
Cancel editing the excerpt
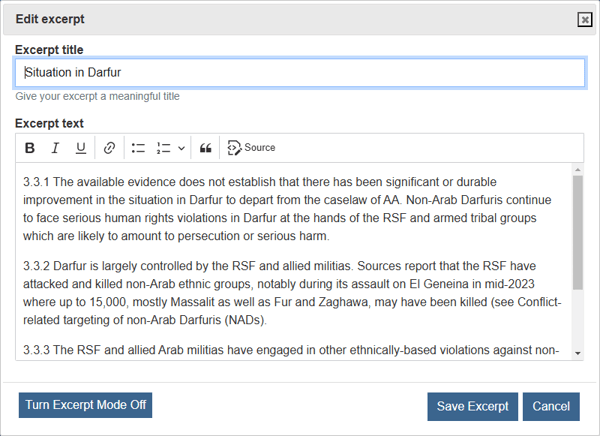pos(551,407)
